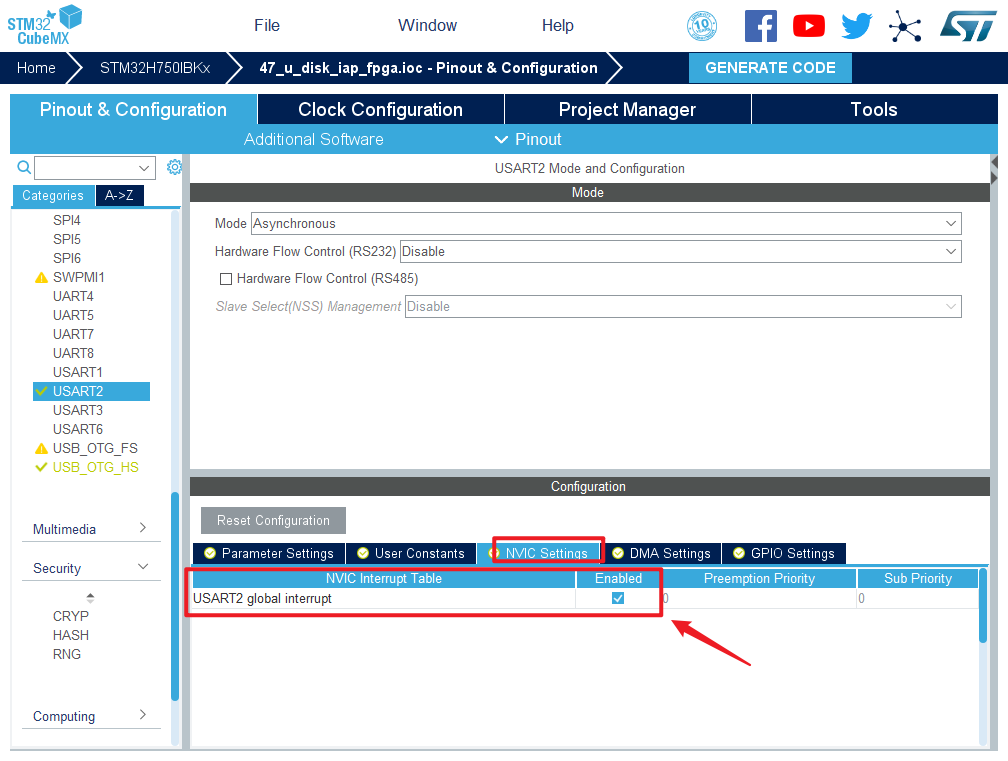
Task: Expand the Computing category
Action: 90,716
